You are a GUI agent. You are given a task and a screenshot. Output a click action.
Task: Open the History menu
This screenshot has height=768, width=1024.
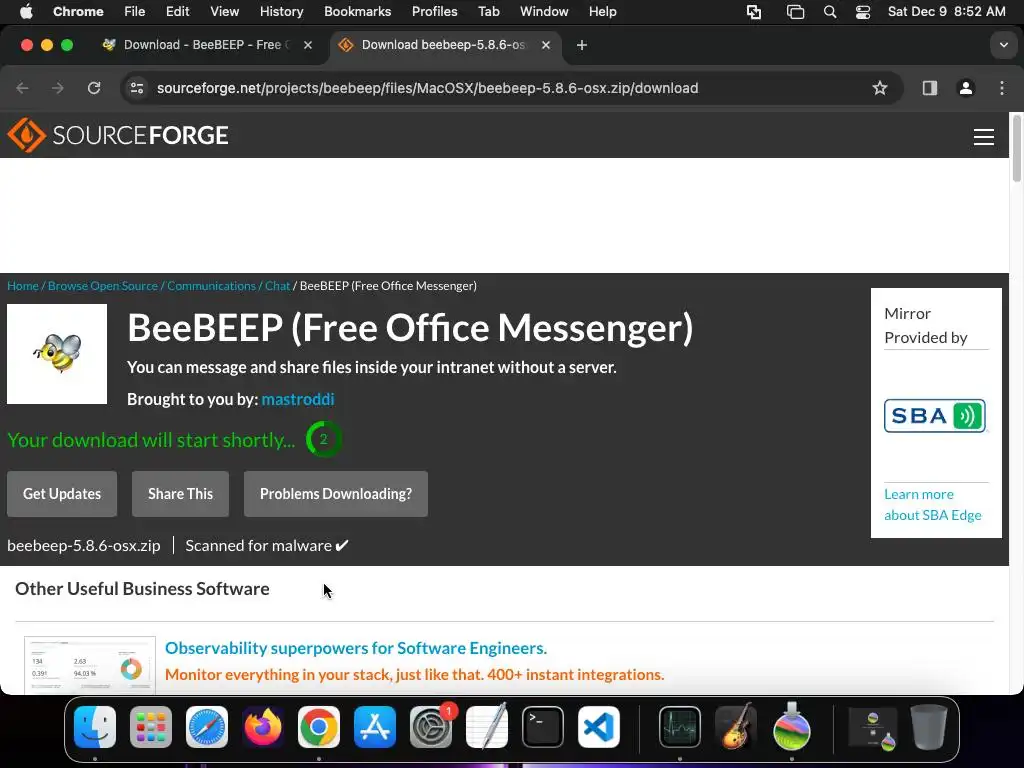coord(281,12)
